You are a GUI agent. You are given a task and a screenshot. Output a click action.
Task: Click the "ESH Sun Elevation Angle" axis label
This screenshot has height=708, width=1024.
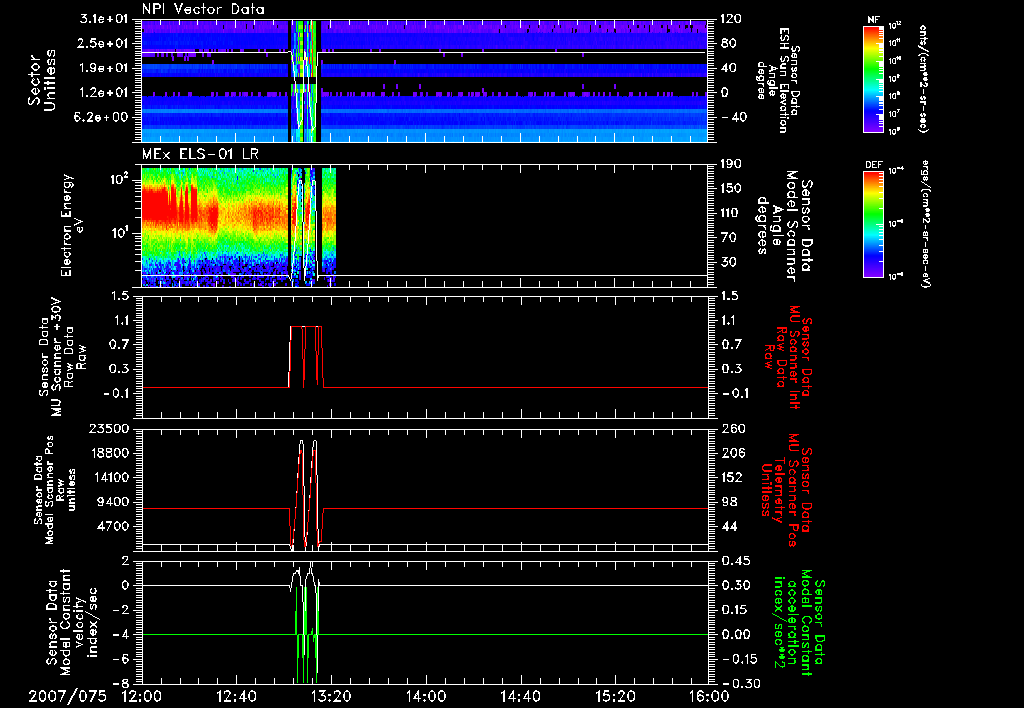777,80
